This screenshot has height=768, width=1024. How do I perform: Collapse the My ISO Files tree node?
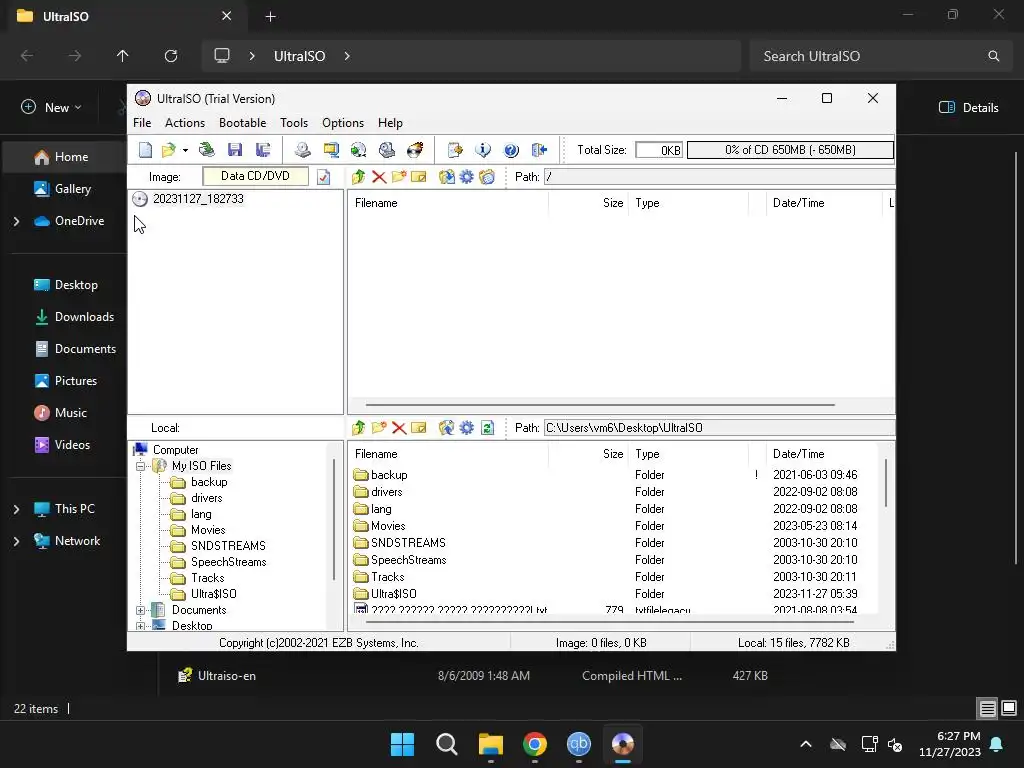pyautogui.click(x=140, y=466)
